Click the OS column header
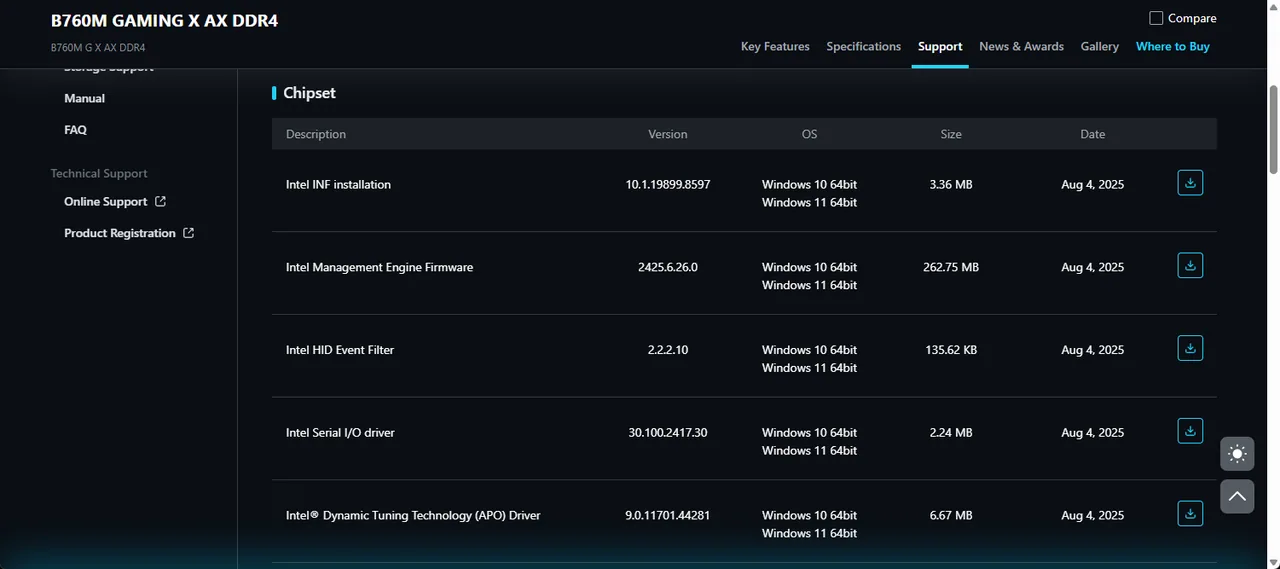Image resolution: width=1280 pixels, height=569 pixels. click(x=809, y=134)
